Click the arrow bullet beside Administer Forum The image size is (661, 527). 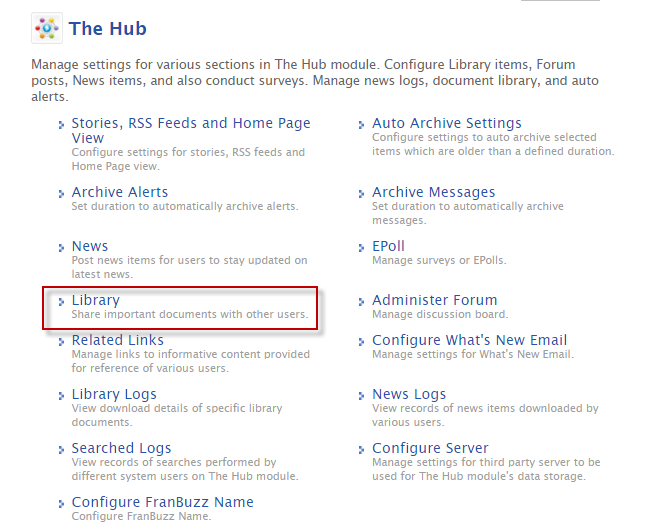[x=361, y=301]
